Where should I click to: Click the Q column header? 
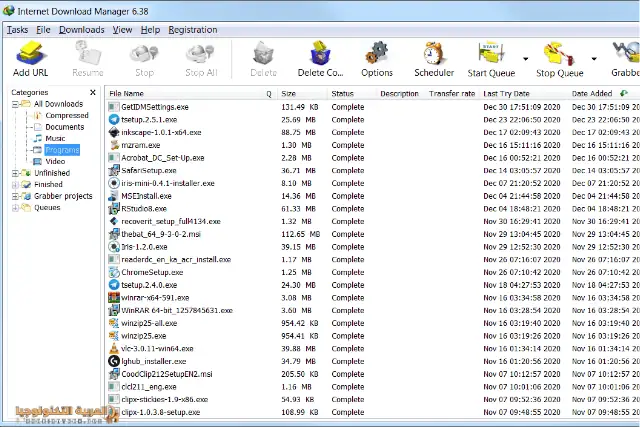(x=269, y=93)
